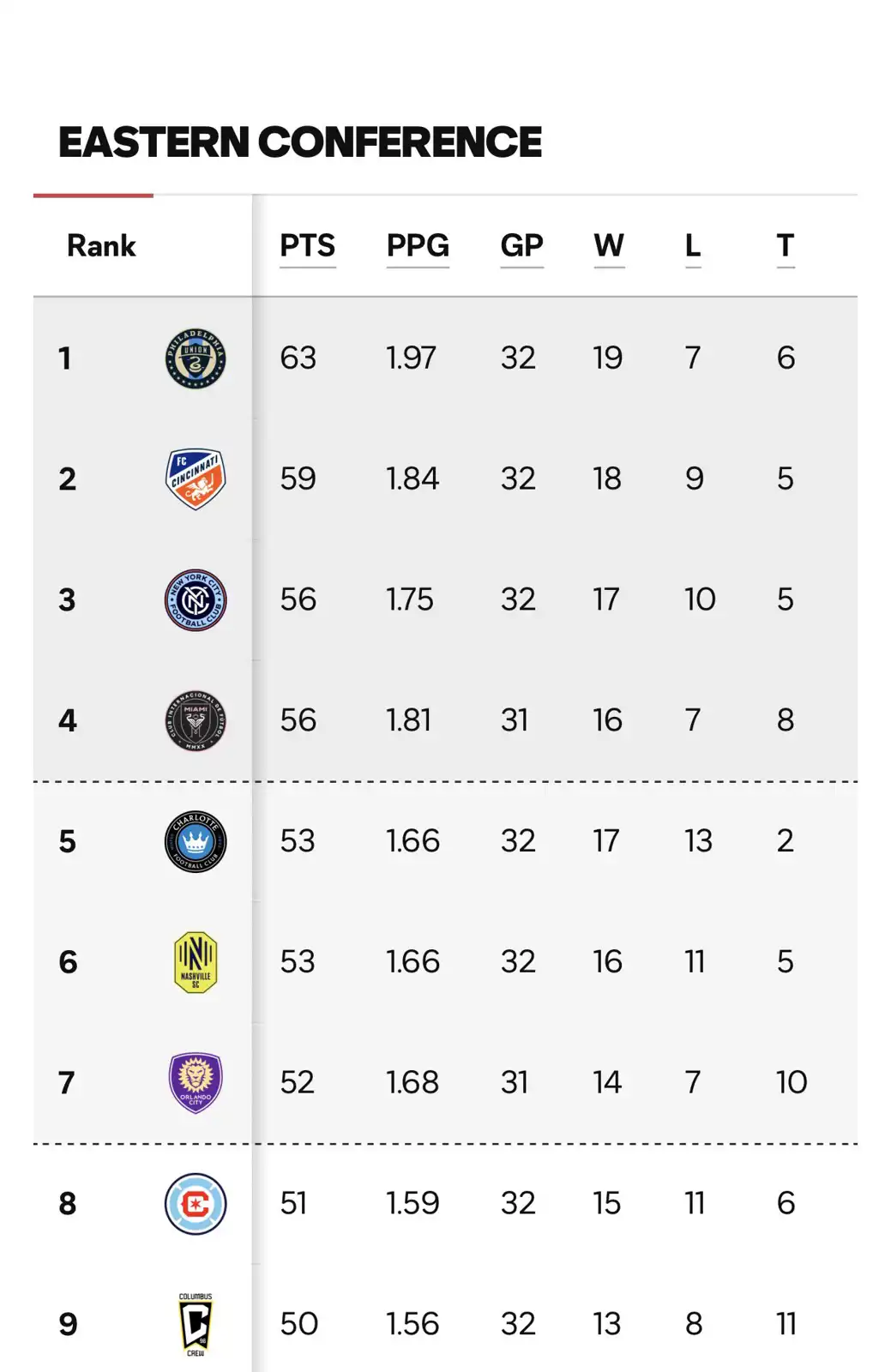The height and width of the screenshot is (1372, 891).
Task: Open the Charlotte FC crown logo
Action: pyautogui.click(x=196, y=841)
